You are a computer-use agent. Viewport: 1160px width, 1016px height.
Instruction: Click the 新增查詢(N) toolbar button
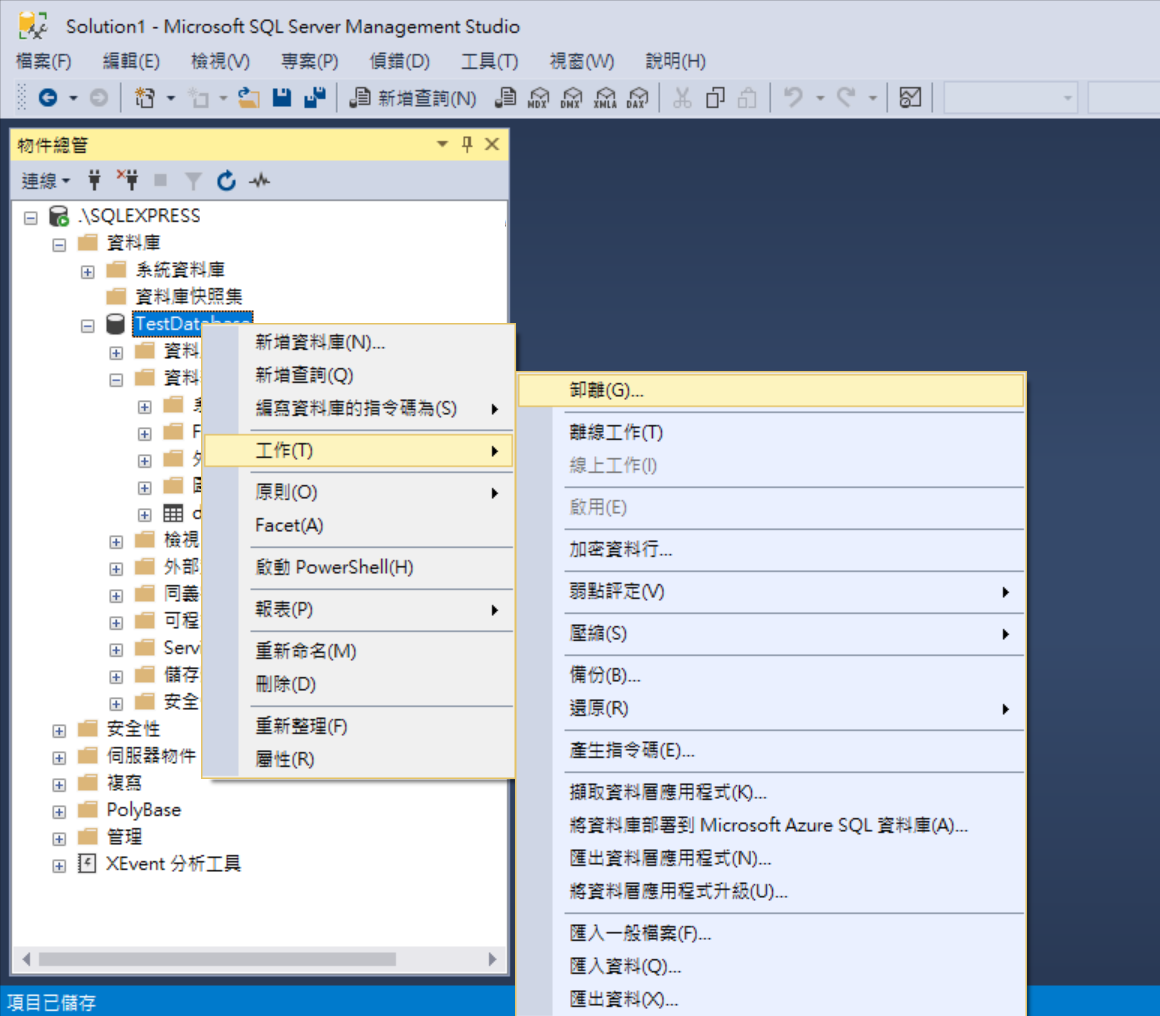tap(413, 98)
